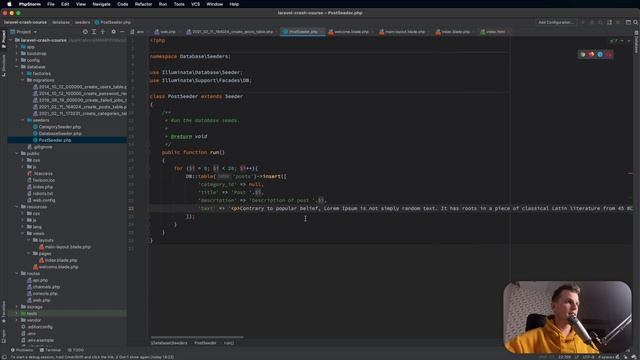Open the Refactor menu

coord(143,4)
